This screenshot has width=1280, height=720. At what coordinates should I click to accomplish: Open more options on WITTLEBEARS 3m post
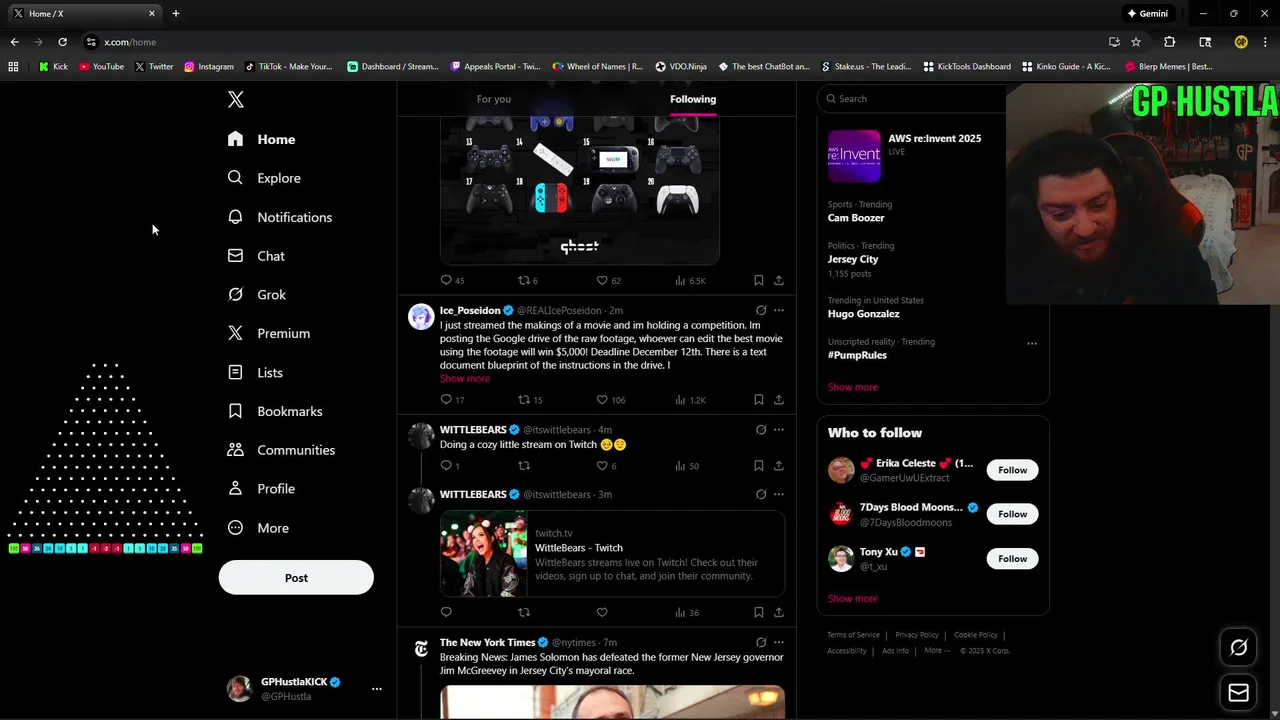pyautogui.click(x=779, y=494)
